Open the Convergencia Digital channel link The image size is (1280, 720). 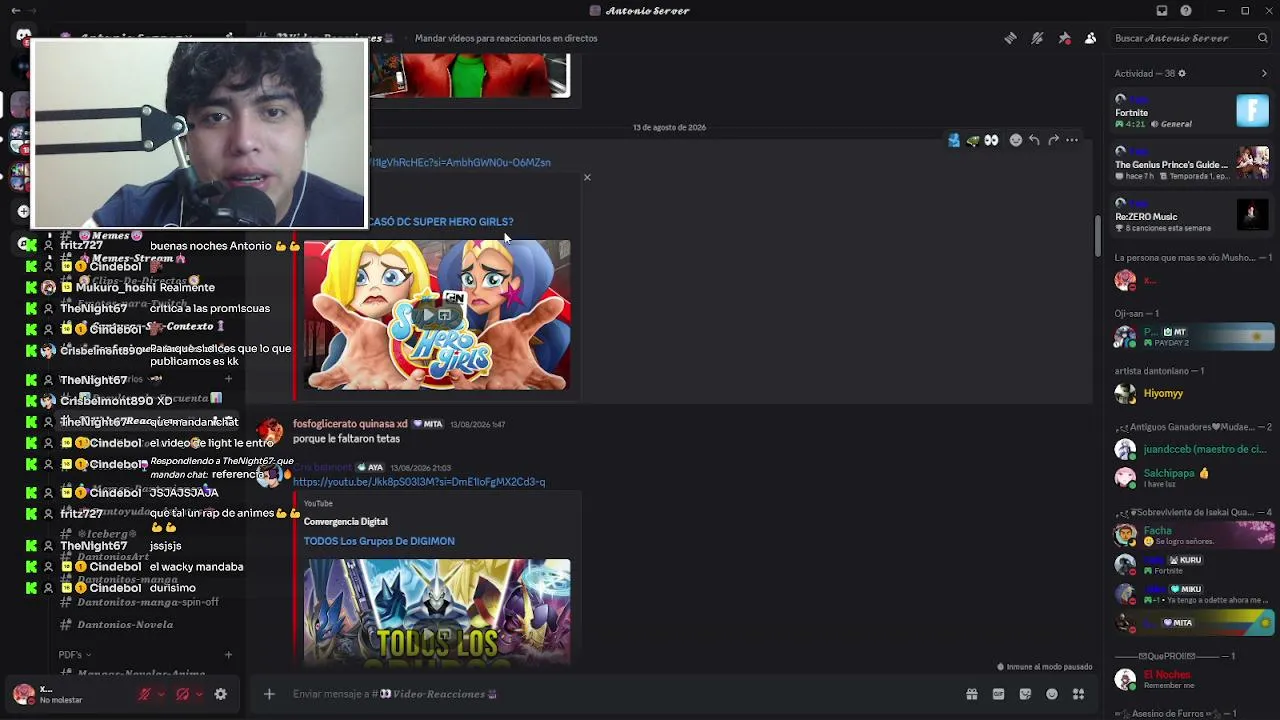pos(346,522)
